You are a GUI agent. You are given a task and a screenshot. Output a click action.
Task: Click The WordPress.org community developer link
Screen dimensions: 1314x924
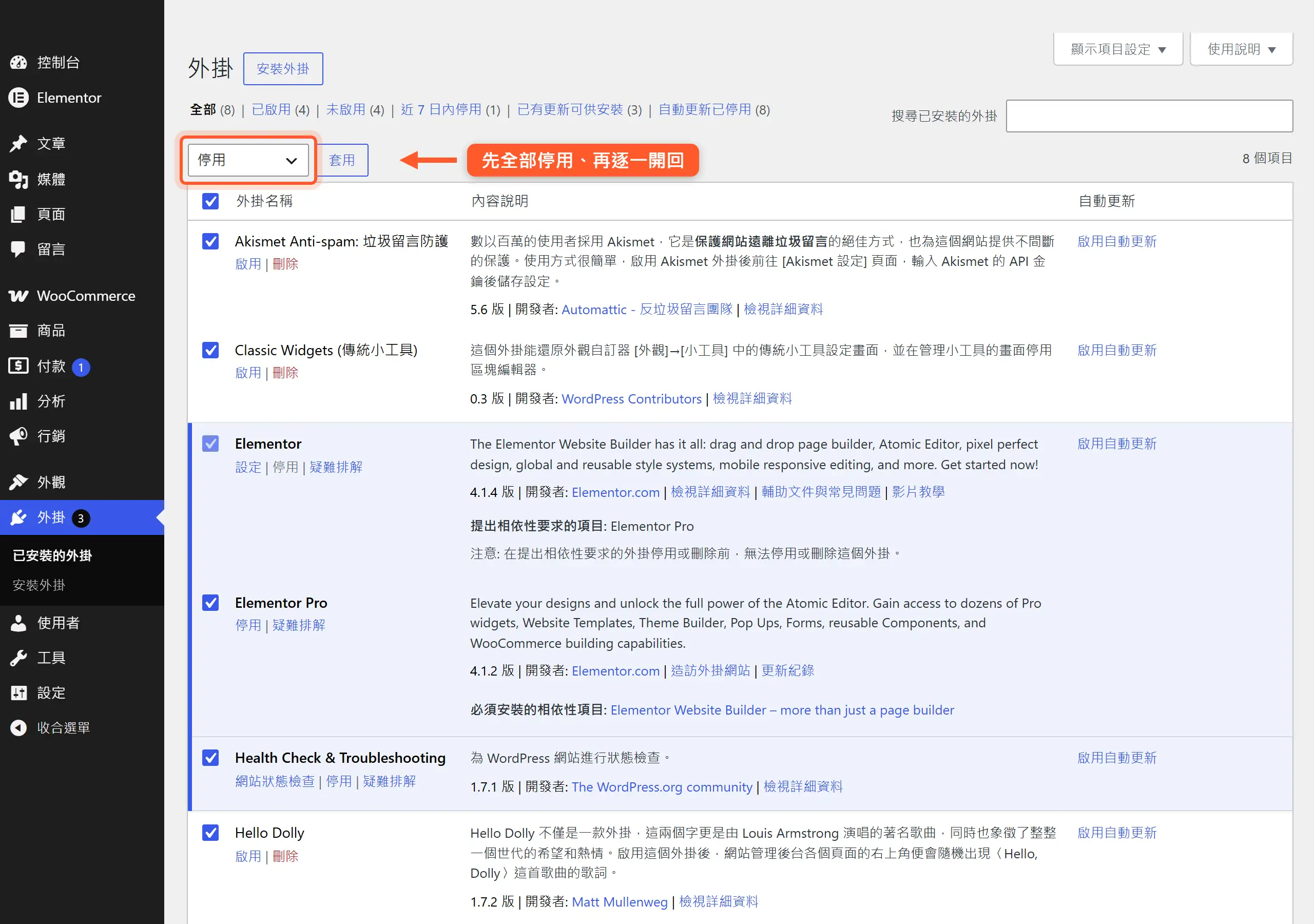click(662, 786)
